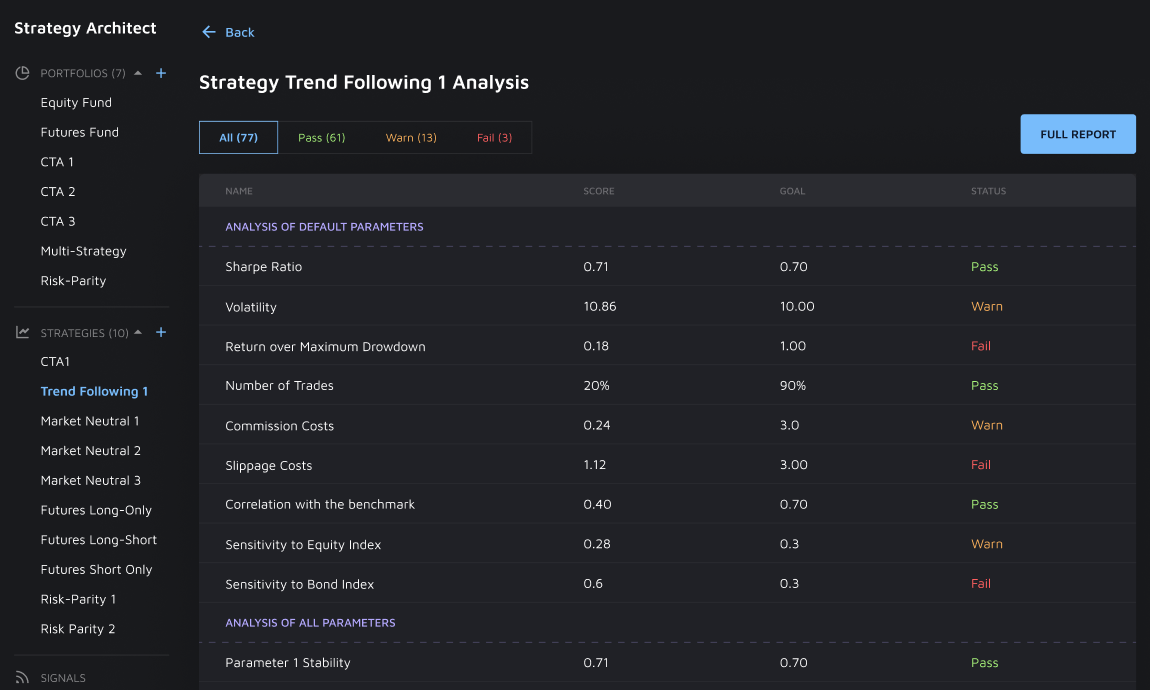Viewport: 1150px width, 690px height.
Task: Click the Pass status of Sharpe Ratio
Action: click(x=984, y=267)
